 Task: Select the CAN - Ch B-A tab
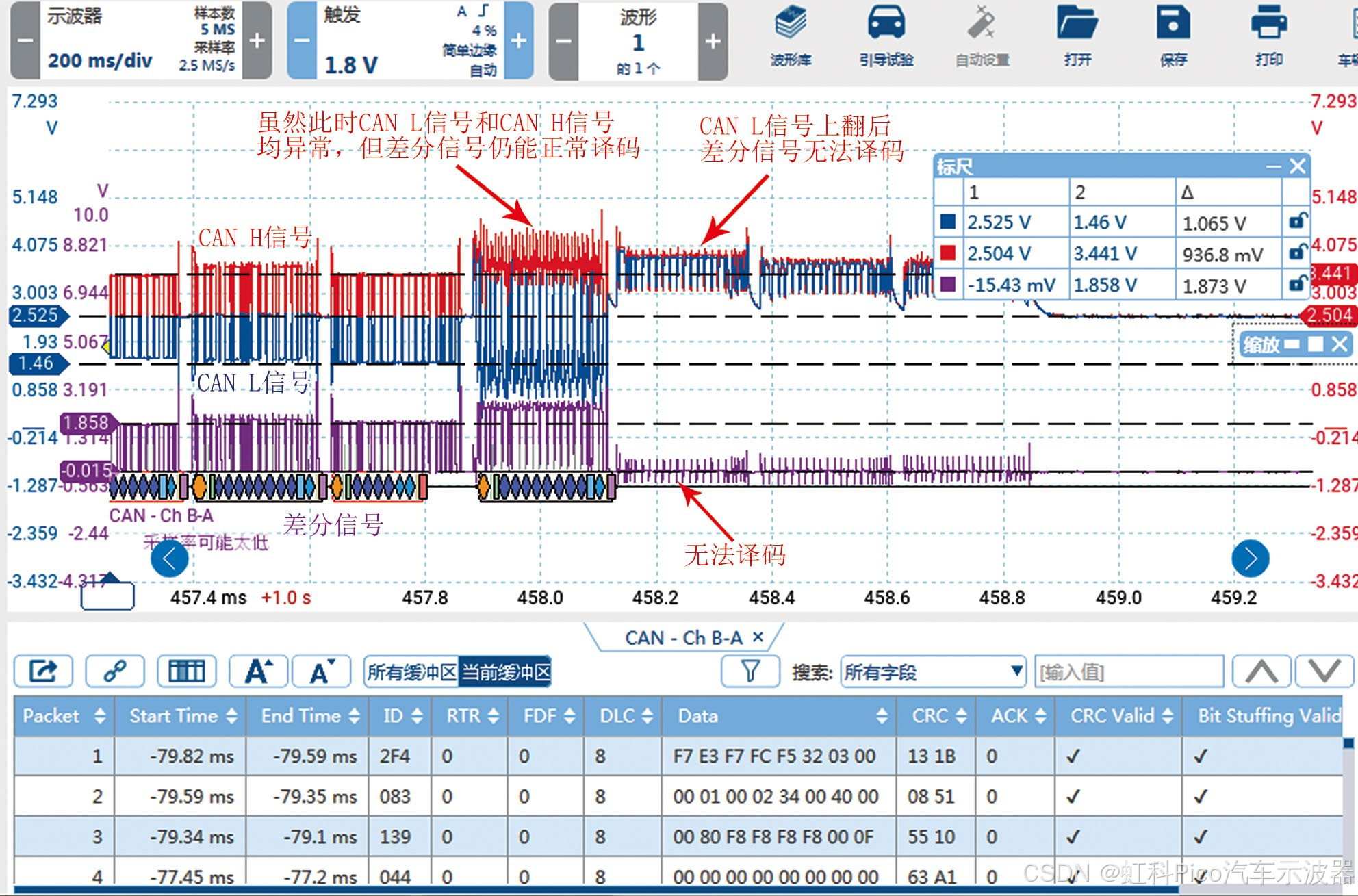coord(683,638)
